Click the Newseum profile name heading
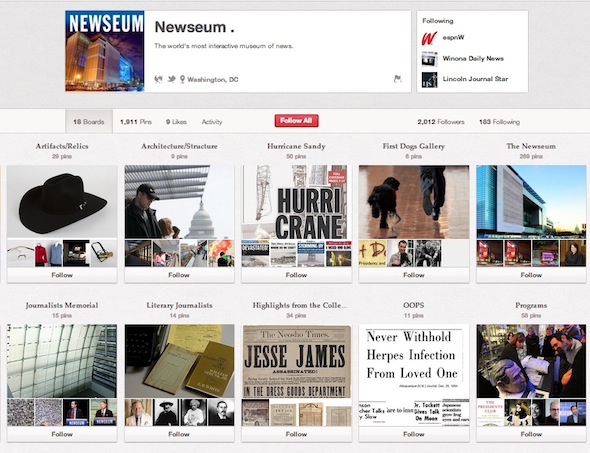590x453 pixels. [x=194, y=27]
